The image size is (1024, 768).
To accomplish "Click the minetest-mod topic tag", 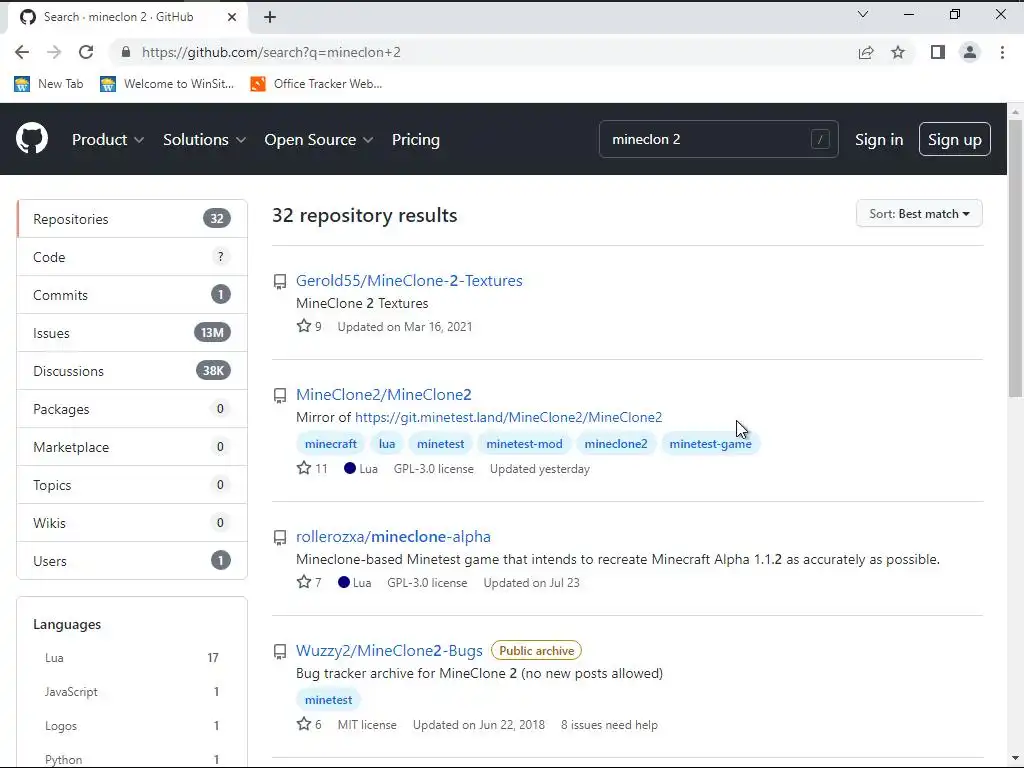I will coord(524,443).
